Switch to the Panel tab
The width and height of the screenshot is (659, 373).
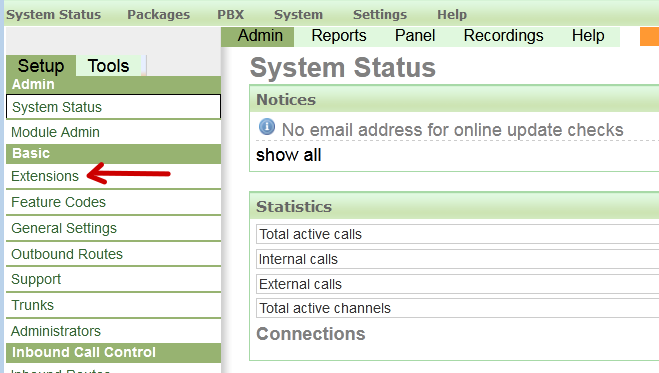(x=415, y=36)
